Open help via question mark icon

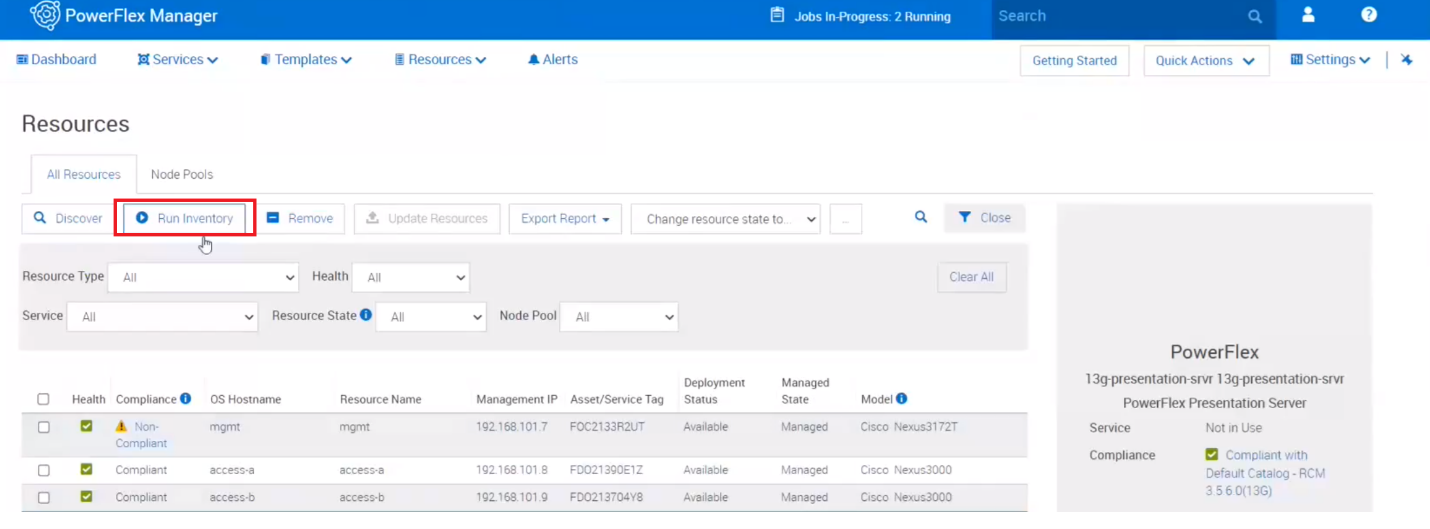(x=1369, y=15)
